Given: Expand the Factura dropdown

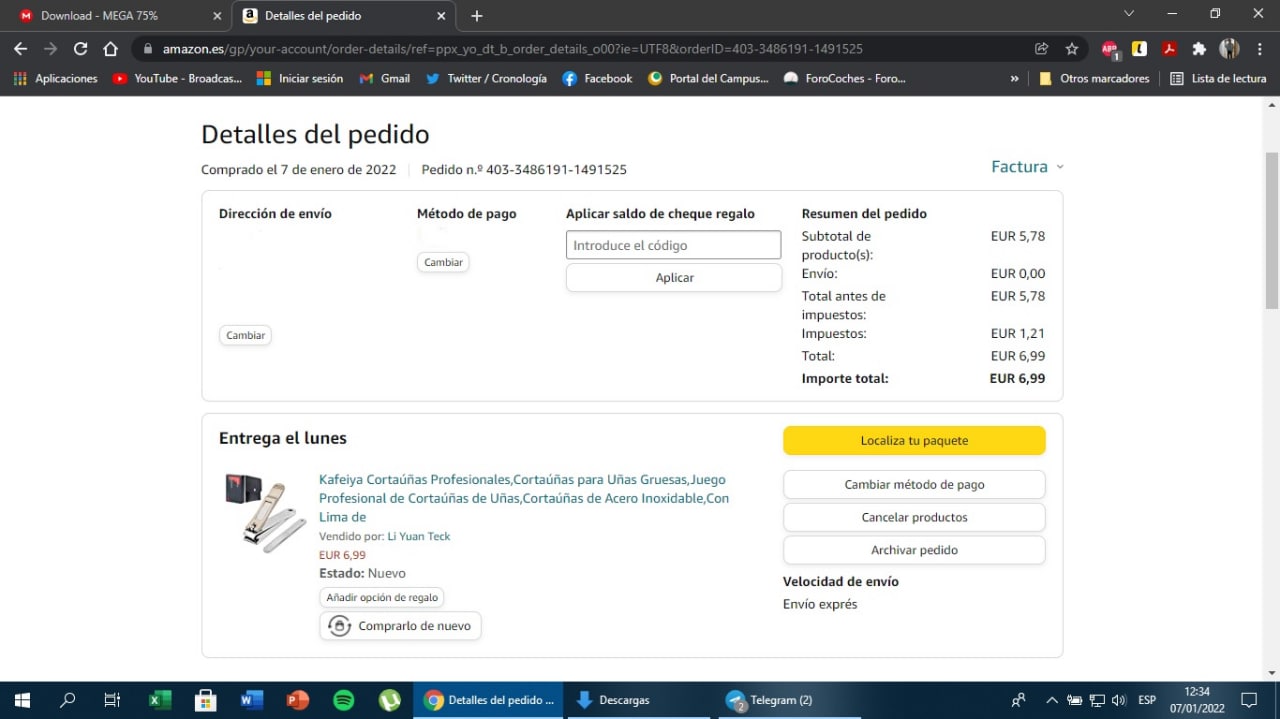Looking at the screenshot, I should 1027,167.
